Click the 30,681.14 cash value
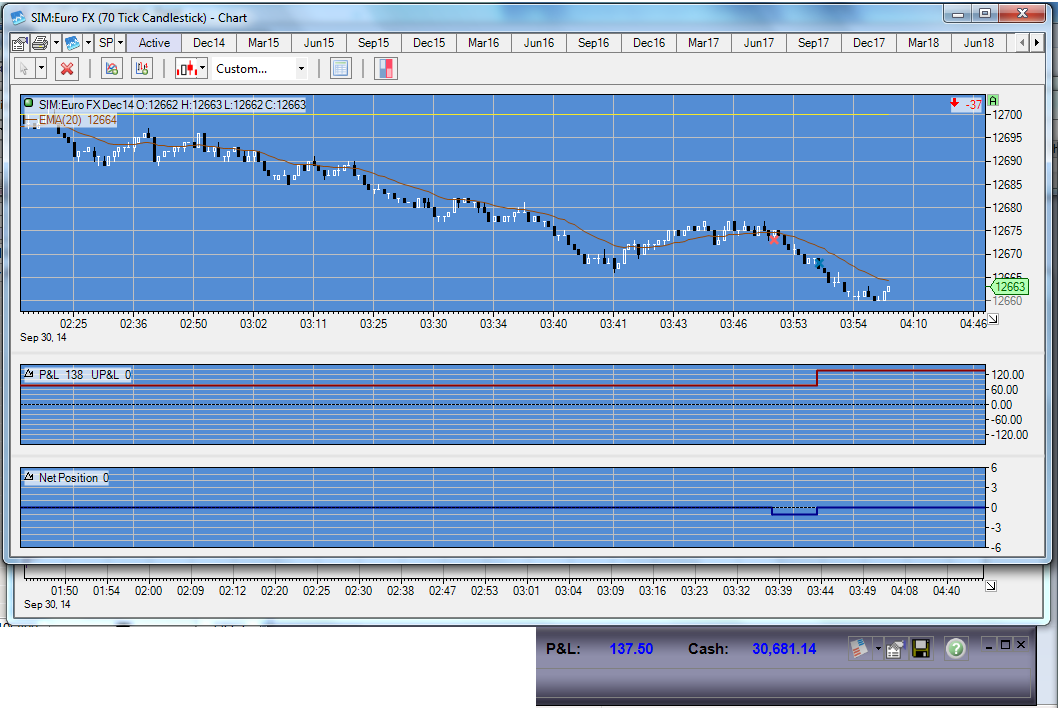The width and height of the screenshot is (1058, 708). click(x=784, y=649)
